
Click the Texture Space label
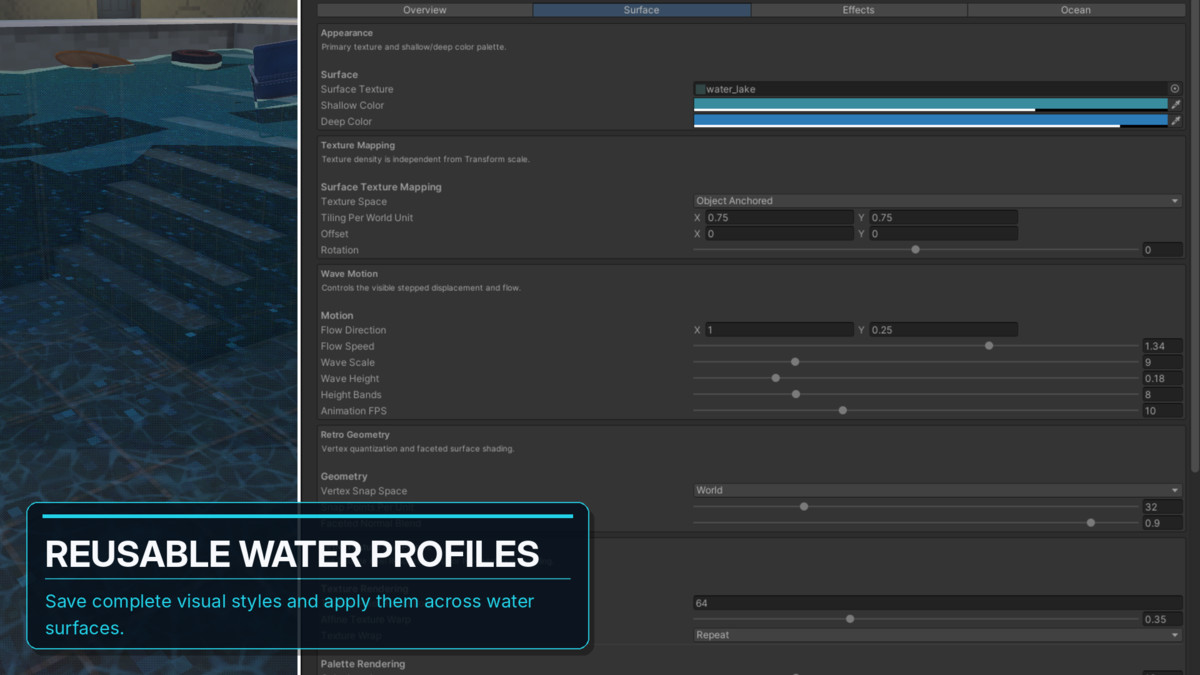pos(353,201)
